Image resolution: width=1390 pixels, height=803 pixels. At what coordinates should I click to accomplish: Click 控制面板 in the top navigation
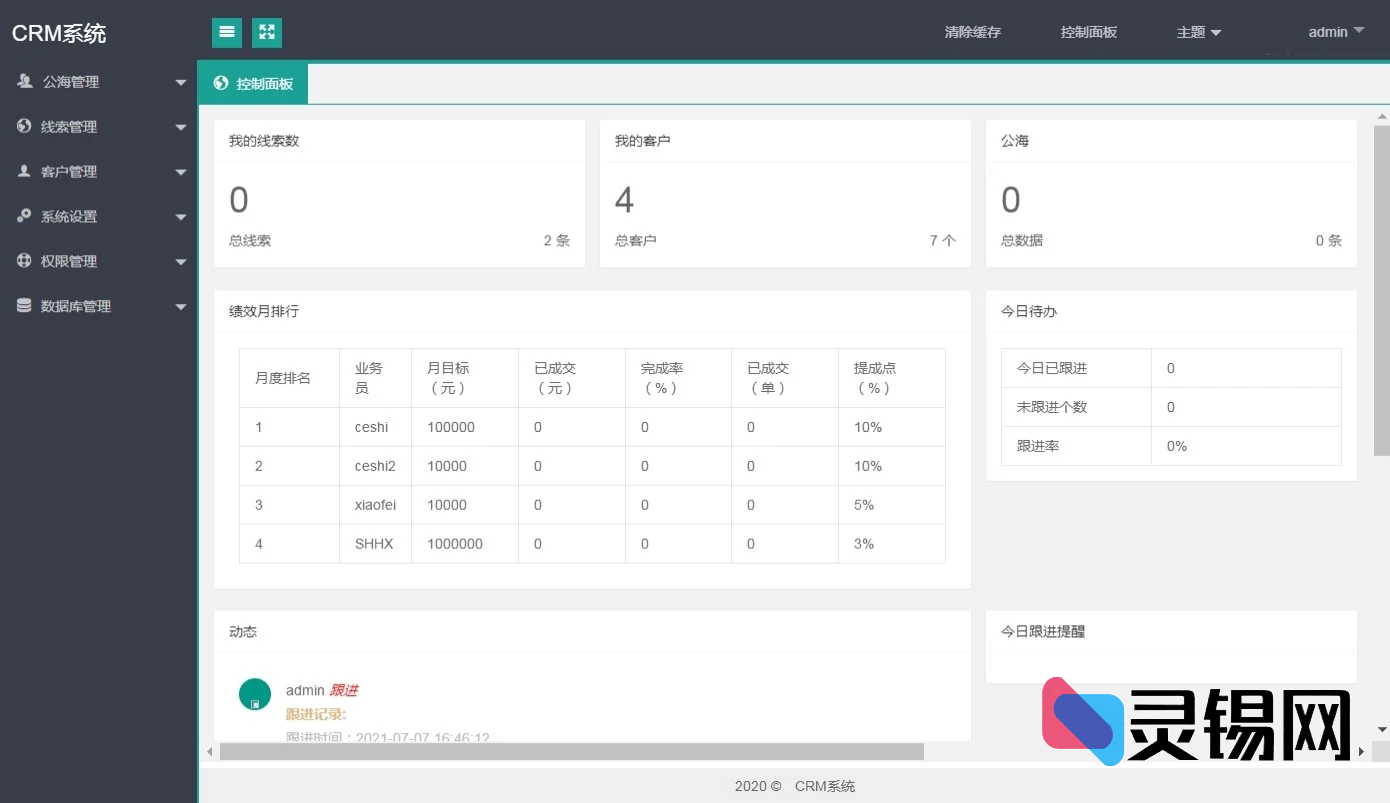coord(1089,32)
